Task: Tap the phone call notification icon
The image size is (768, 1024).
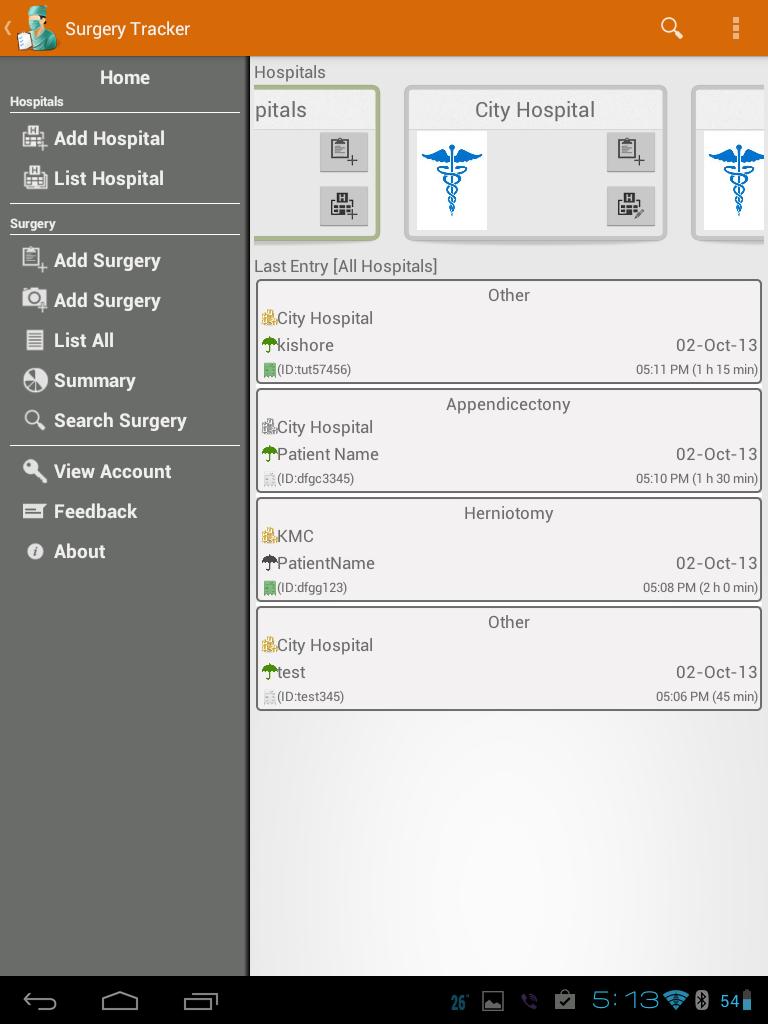Action: pyautogui.click(x=529, y=1000)
